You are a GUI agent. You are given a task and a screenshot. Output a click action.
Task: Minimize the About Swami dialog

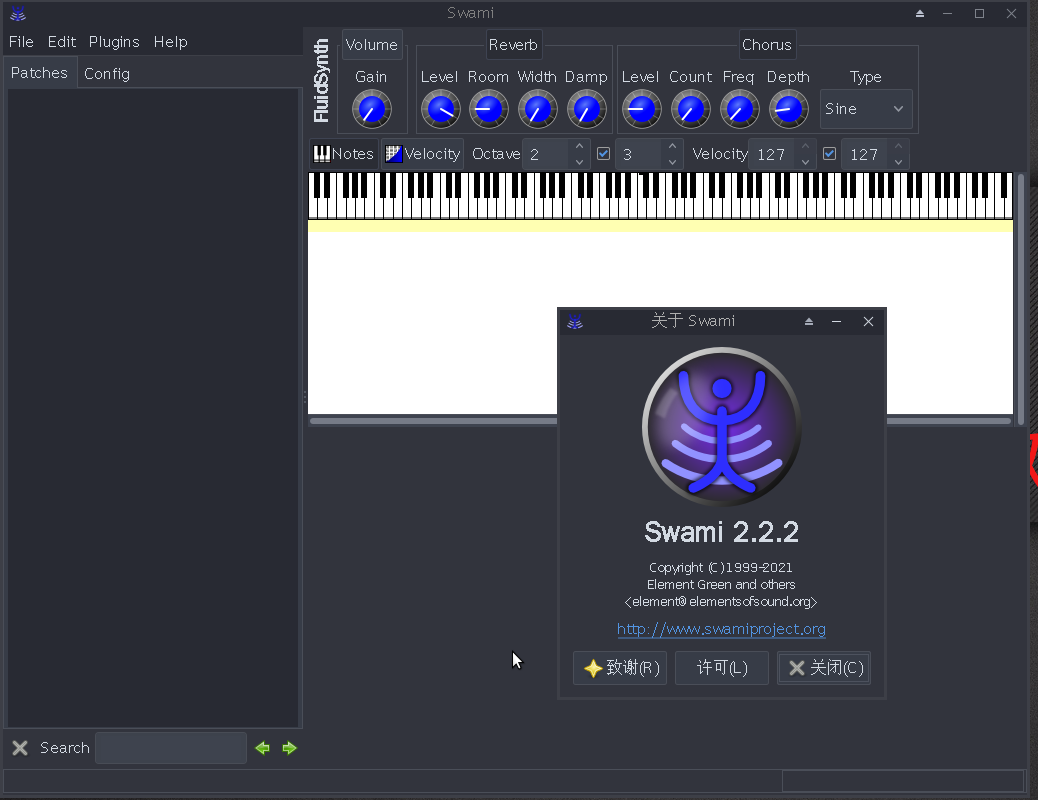click(837, 322)
